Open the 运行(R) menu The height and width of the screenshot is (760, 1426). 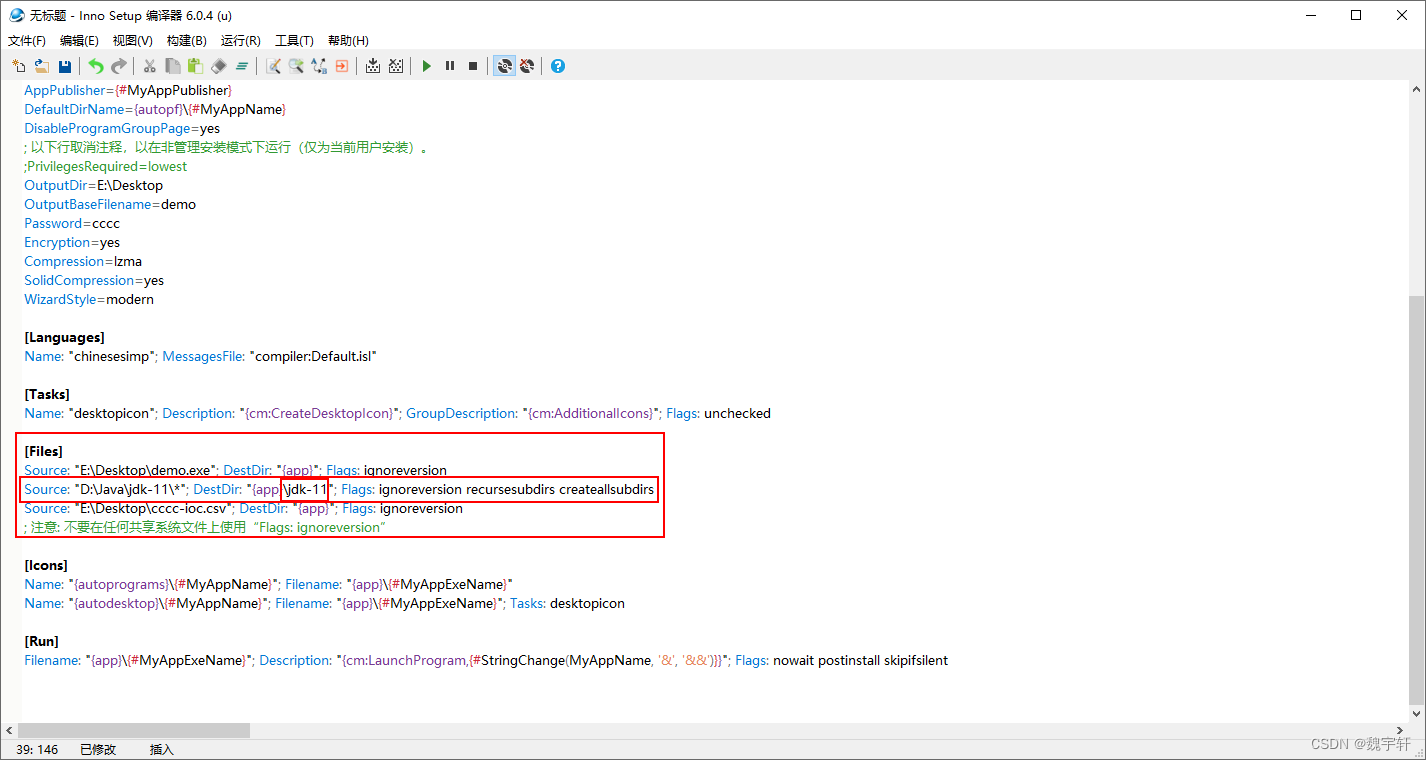[x=240, y=40]
